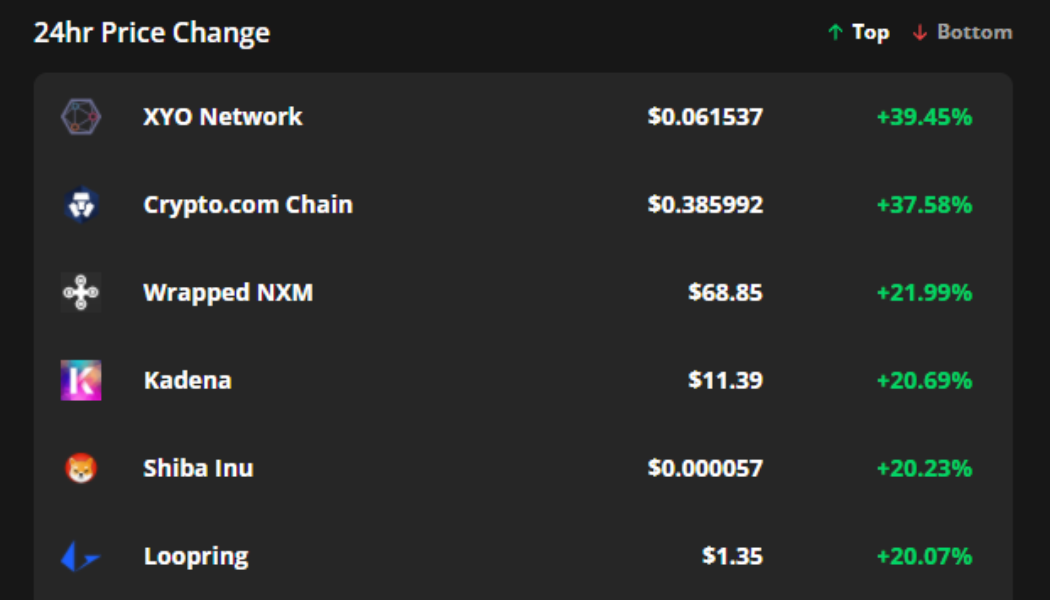Select the Shiba Inu name text
The height and width of the screenshot is (600, 1050).
click(198, 468)
